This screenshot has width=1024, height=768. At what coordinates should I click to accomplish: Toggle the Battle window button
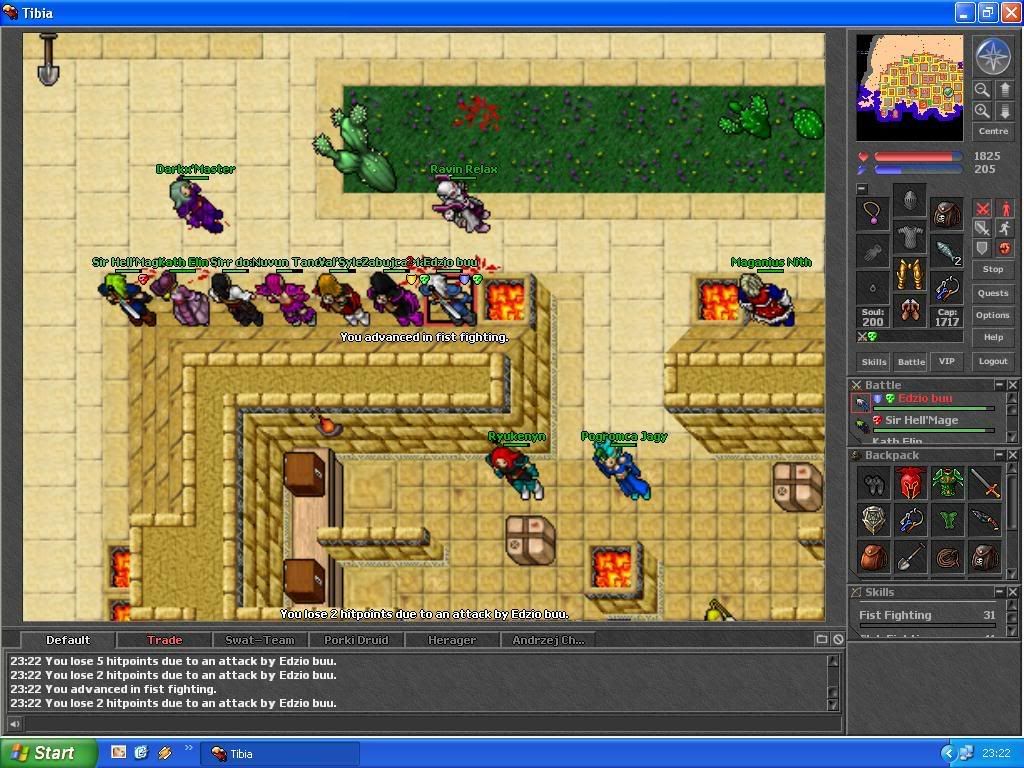(x=910, y=362)
